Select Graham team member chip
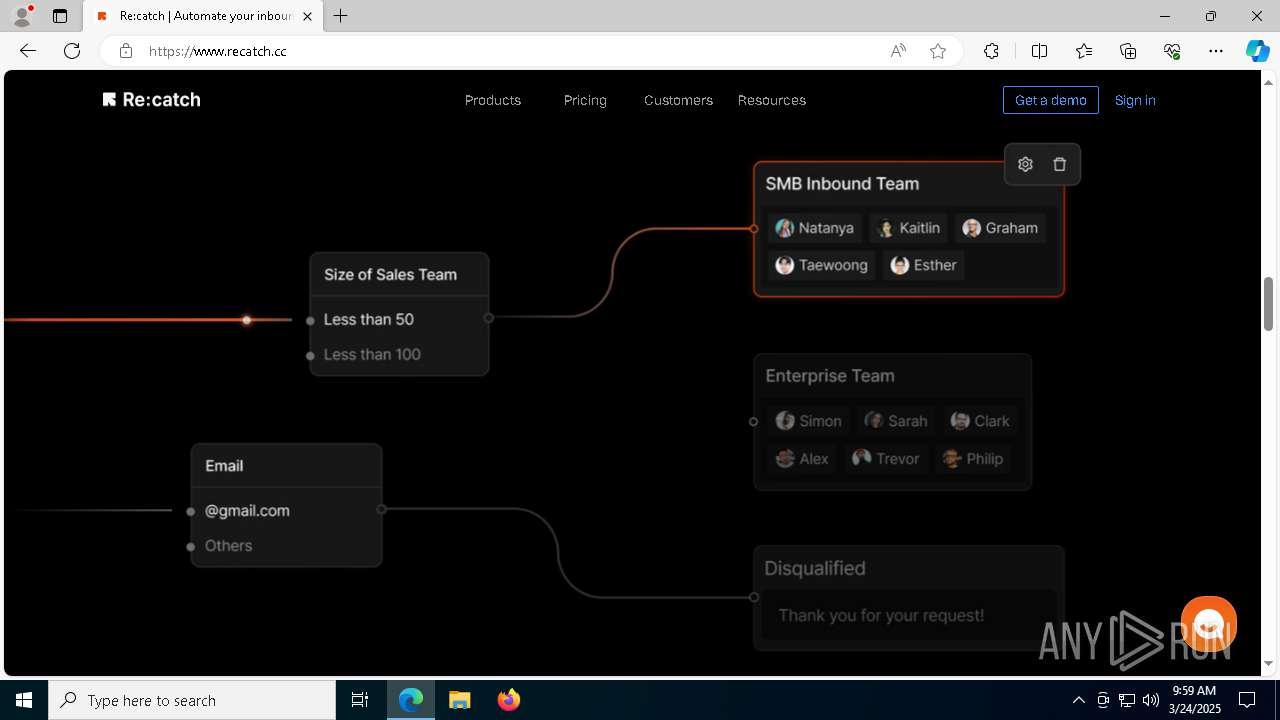This screenshot has height=720, width=1280. click(1000, 228)
